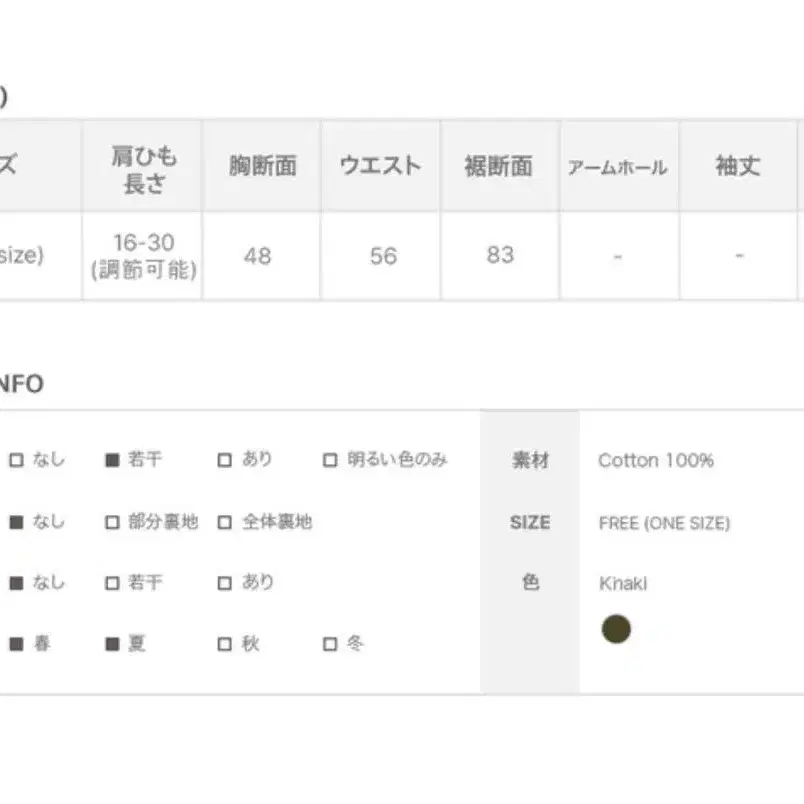Tick the empty 若干 checkbox
Viewport: 804px width, 804px height.
(x=112, y=583)
